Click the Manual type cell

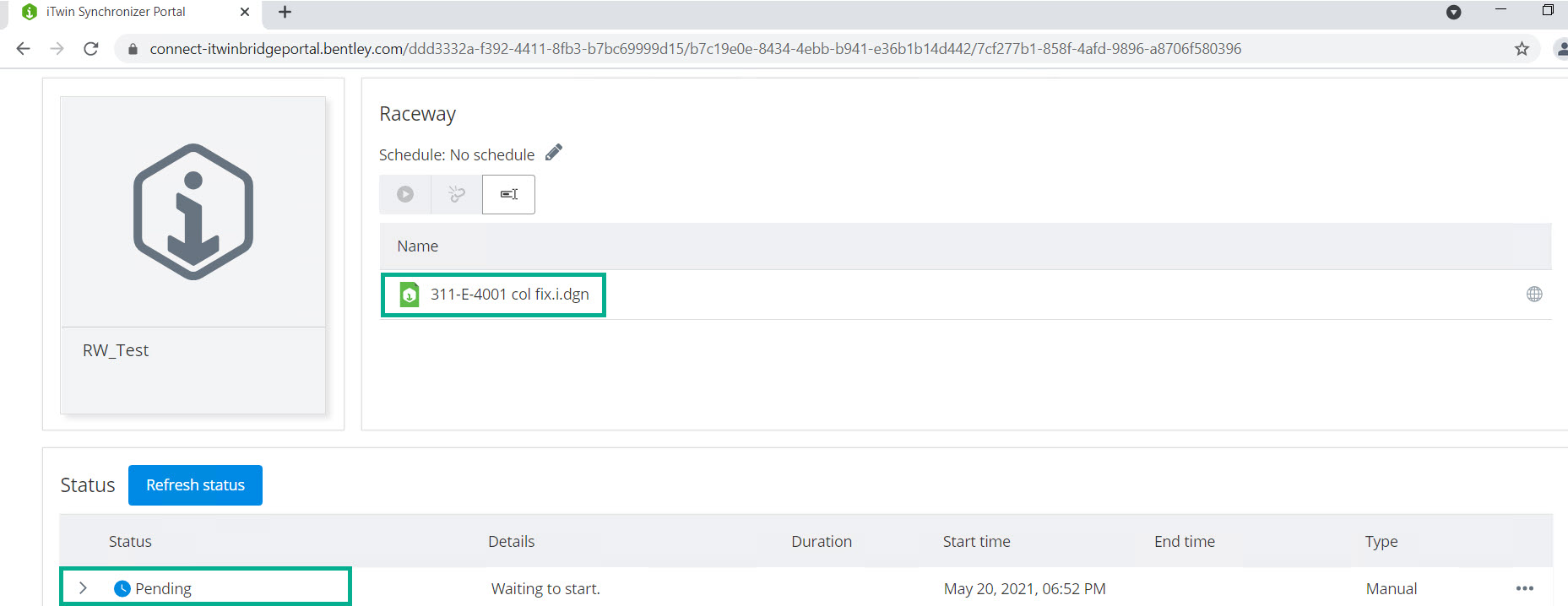click(x=1392, y=588)
